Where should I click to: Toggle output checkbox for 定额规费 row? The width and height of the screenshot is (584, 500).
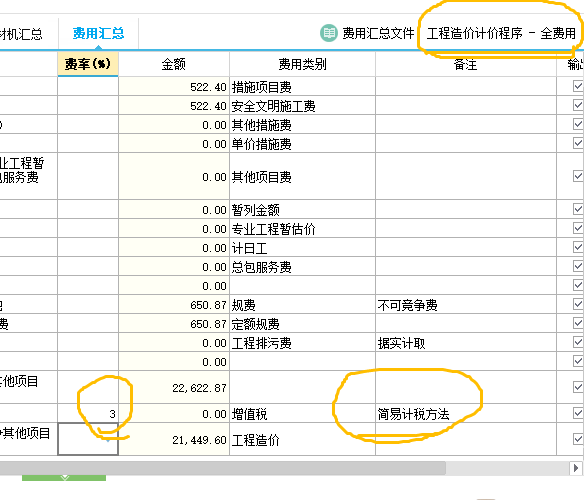[x=578, y=323]
